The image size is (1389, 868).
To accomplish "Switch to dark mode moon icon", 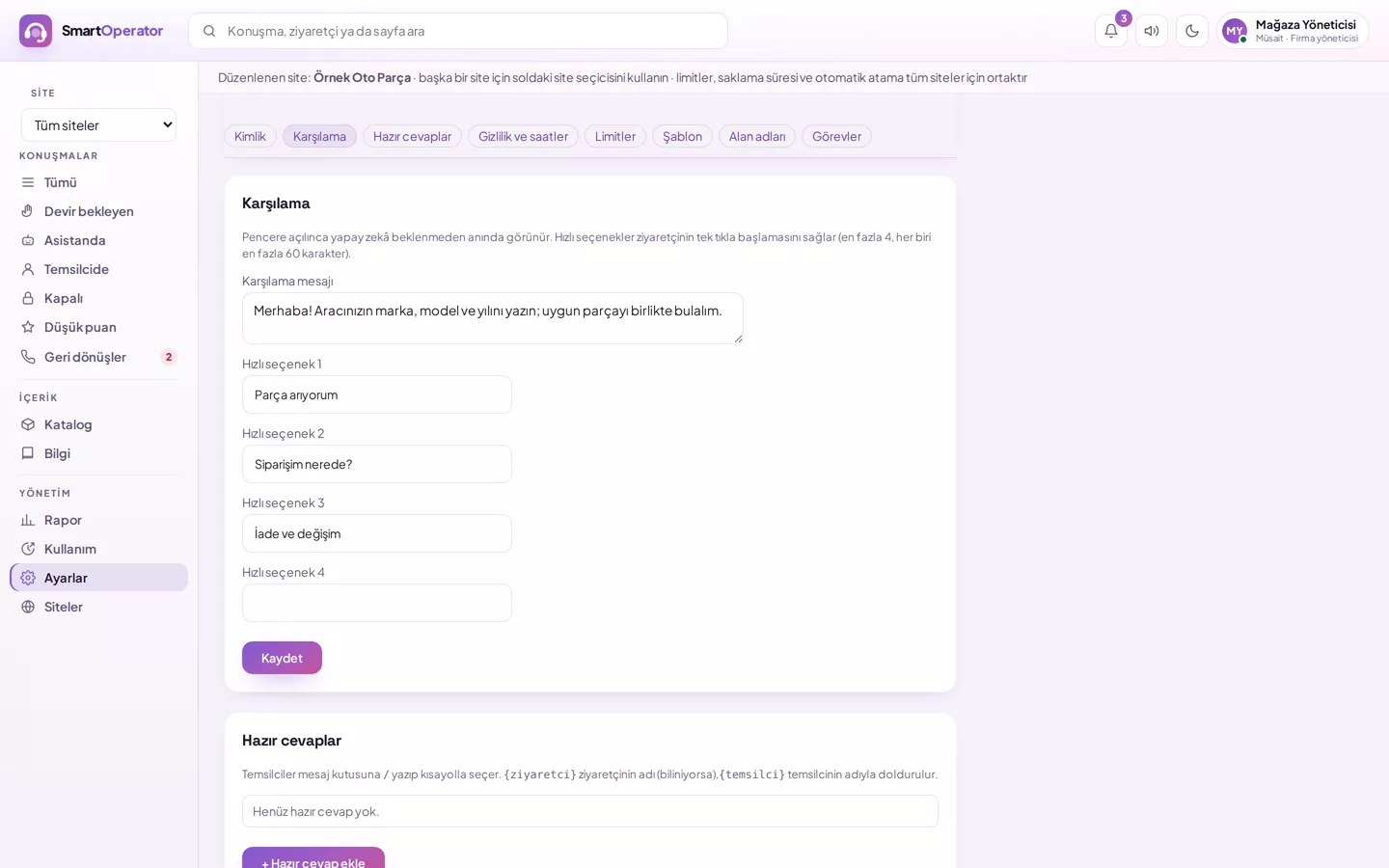I will coord(1192,31).
